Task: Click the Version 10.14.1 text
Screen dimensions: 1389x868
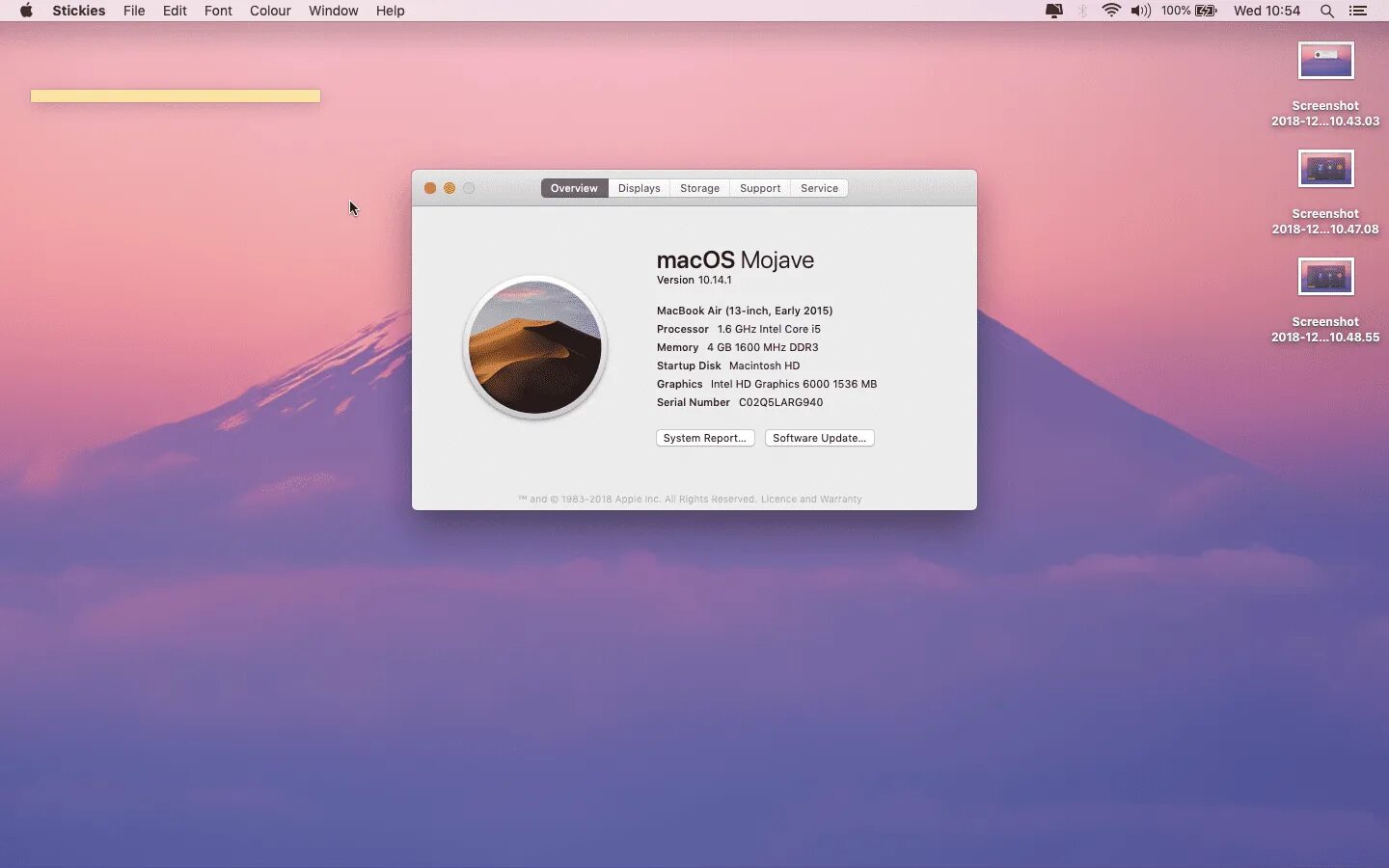Action: (694, 280)
